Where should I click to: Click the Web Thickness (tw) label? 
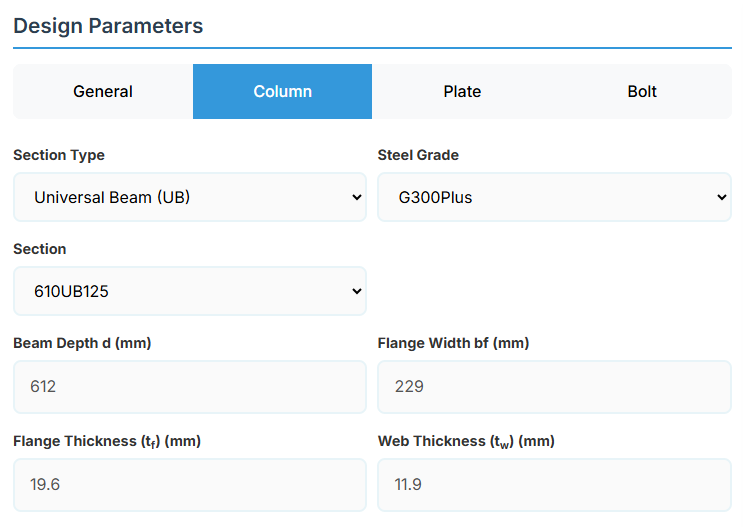466,441
